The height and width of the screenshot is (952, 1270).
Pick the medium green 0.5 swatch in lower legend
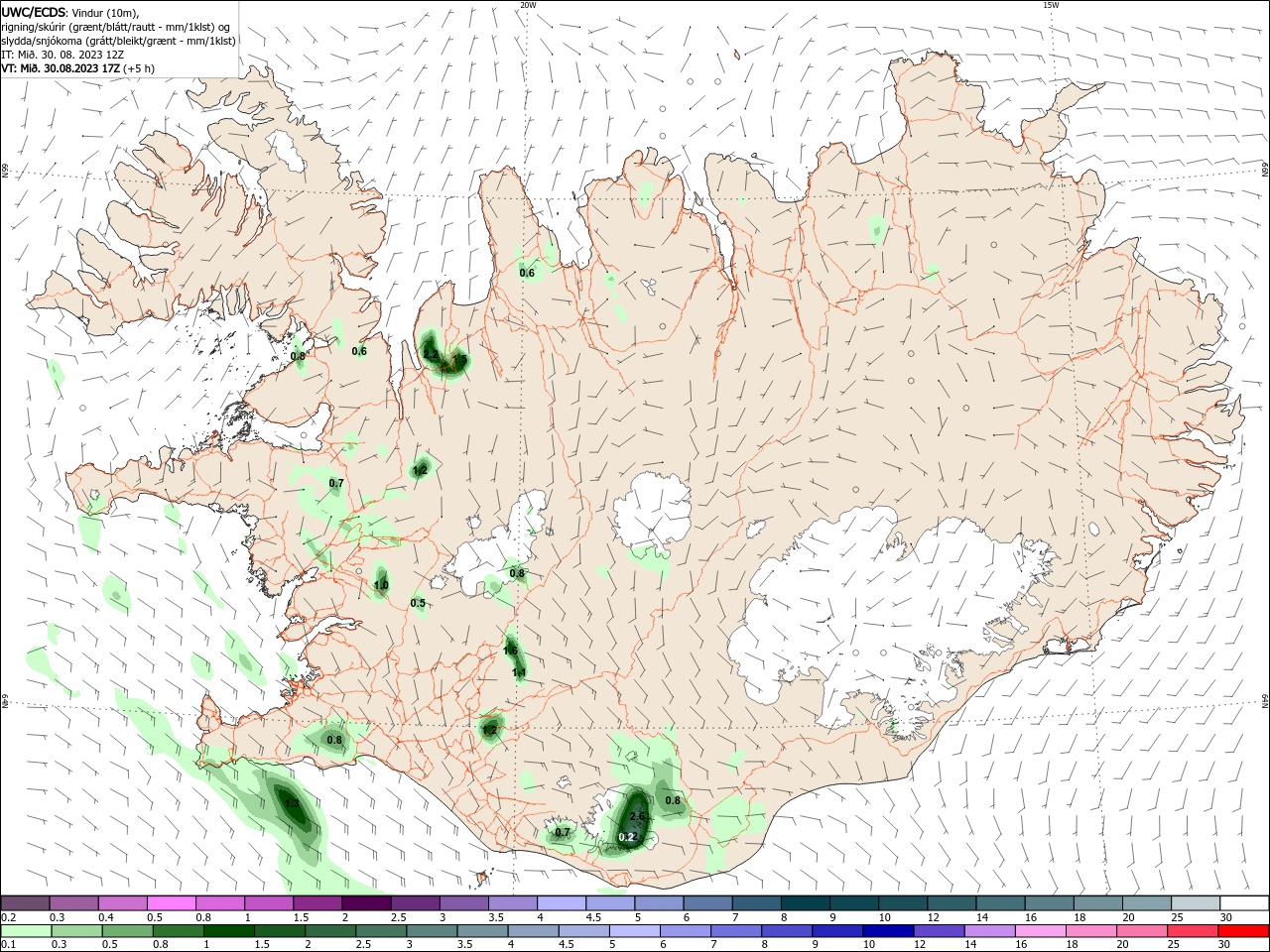(127, 931)
